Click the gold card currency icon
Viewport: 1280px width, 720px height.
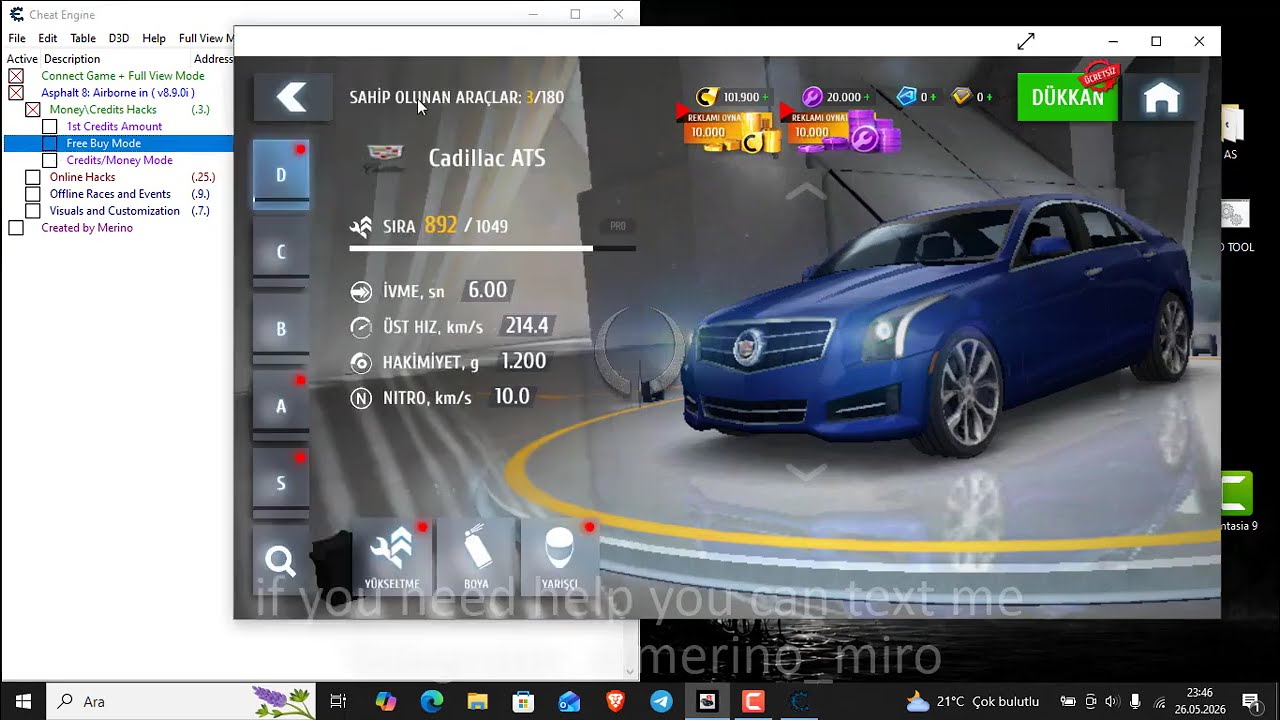[961, 97]
